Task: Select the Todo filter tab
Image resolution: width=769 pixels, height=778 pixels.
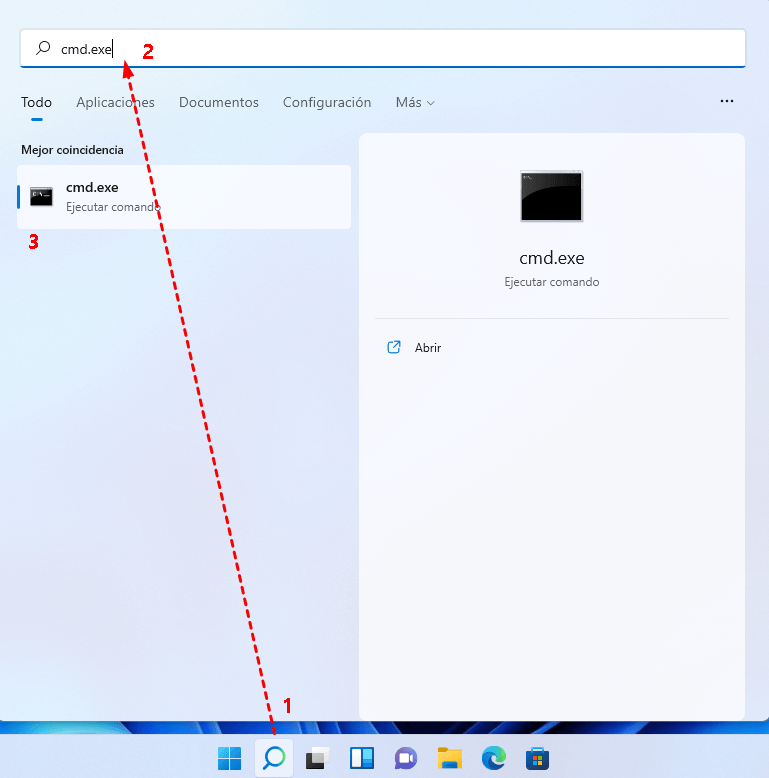Action: (x=36, y=102)
